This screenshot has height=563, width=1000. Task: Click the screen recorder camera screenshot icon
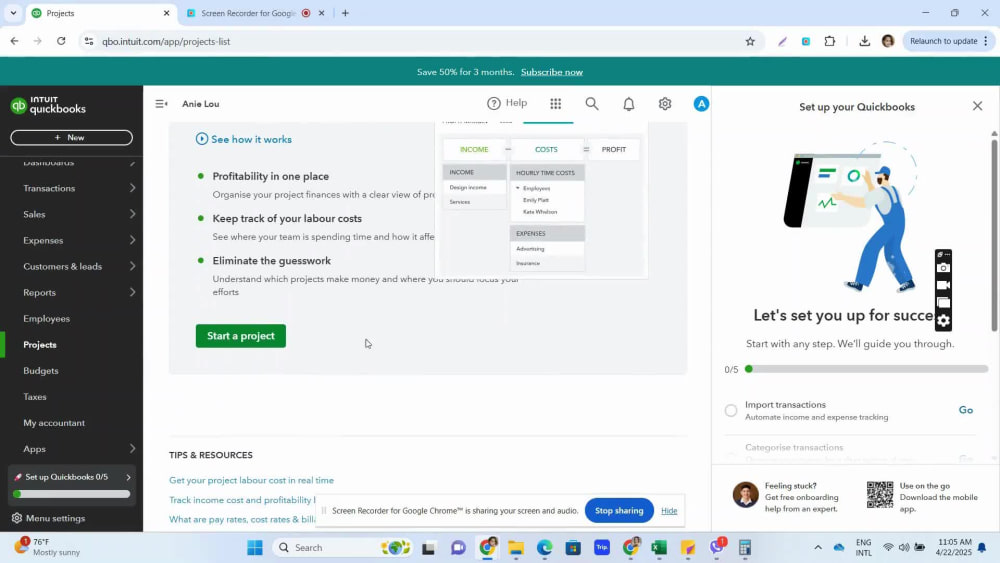(x=943, y=268)
